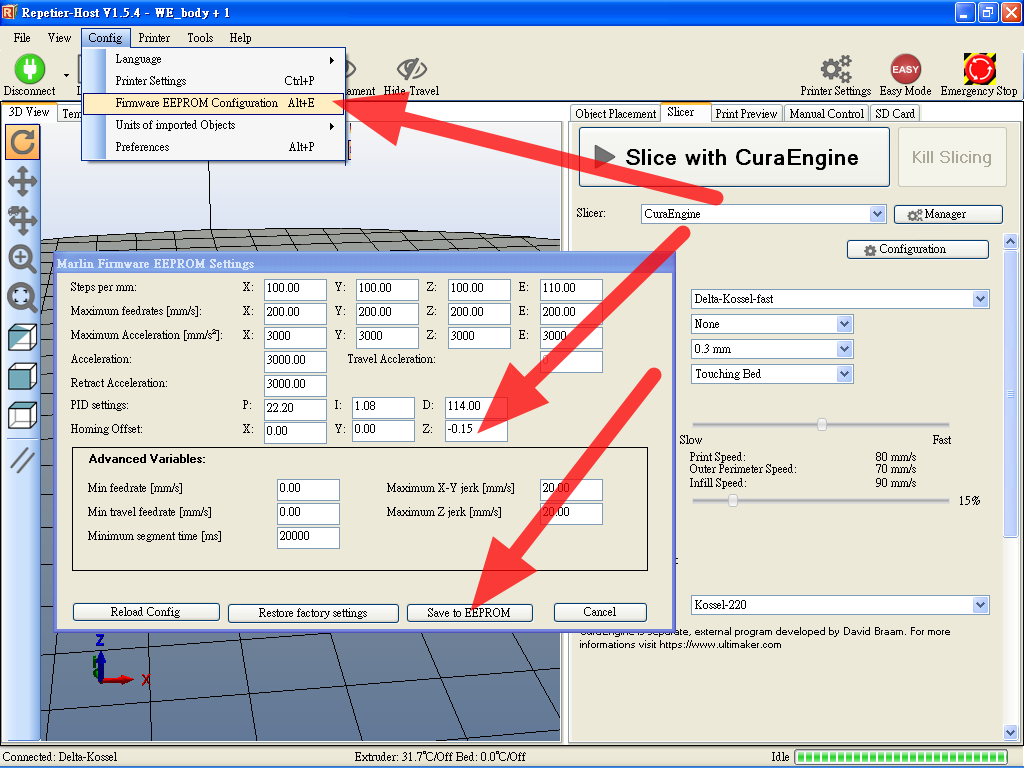Select the move viewpoint arrows tool

tap(22, 181)
